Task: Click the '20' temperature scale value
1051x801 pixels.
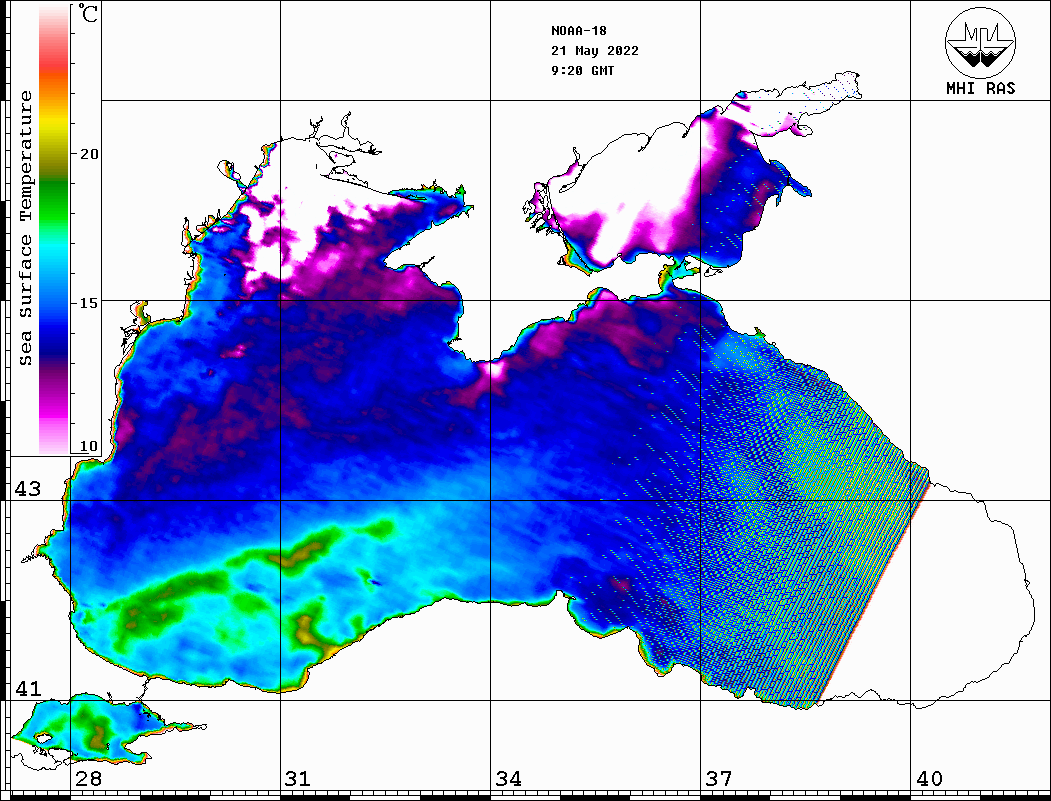Action: [88, 154]
